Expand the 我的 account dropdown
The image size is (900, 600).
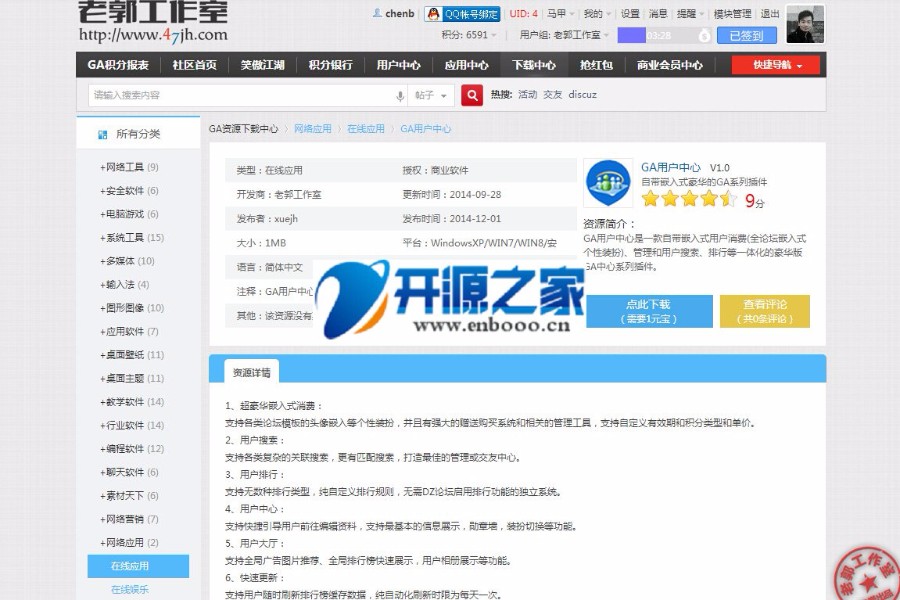pos(593,14)
